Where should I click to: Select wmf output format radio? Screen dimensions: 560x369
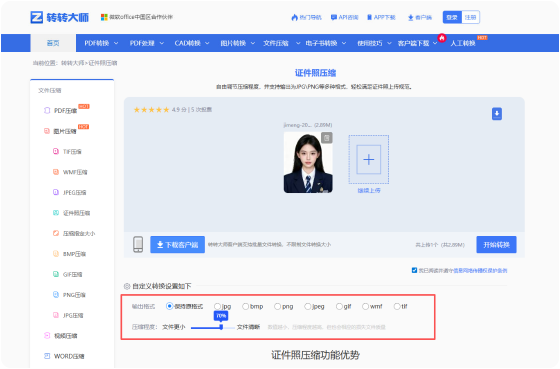tap(365, 306)
